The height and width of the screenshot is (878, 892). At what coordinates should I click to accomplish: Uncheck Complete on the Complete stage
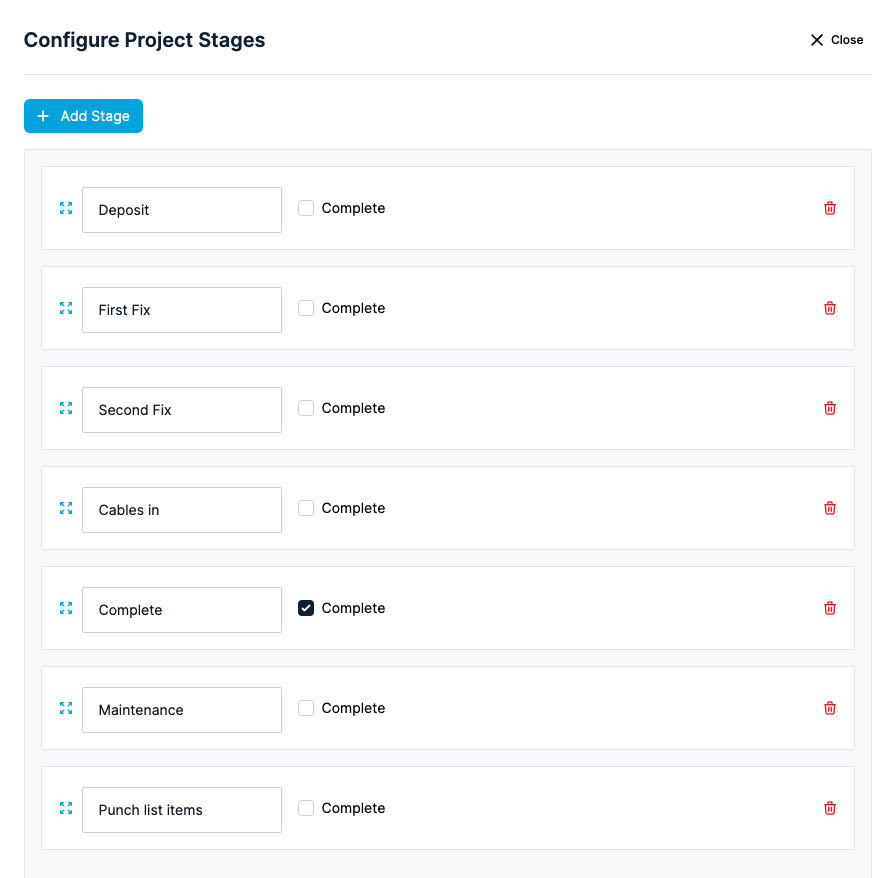tap(306, 608)
